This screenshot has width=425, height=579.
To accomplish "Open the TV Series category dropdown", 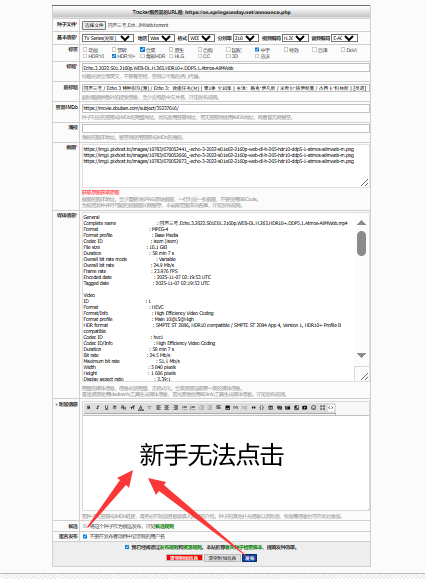I will coord(108,38).
